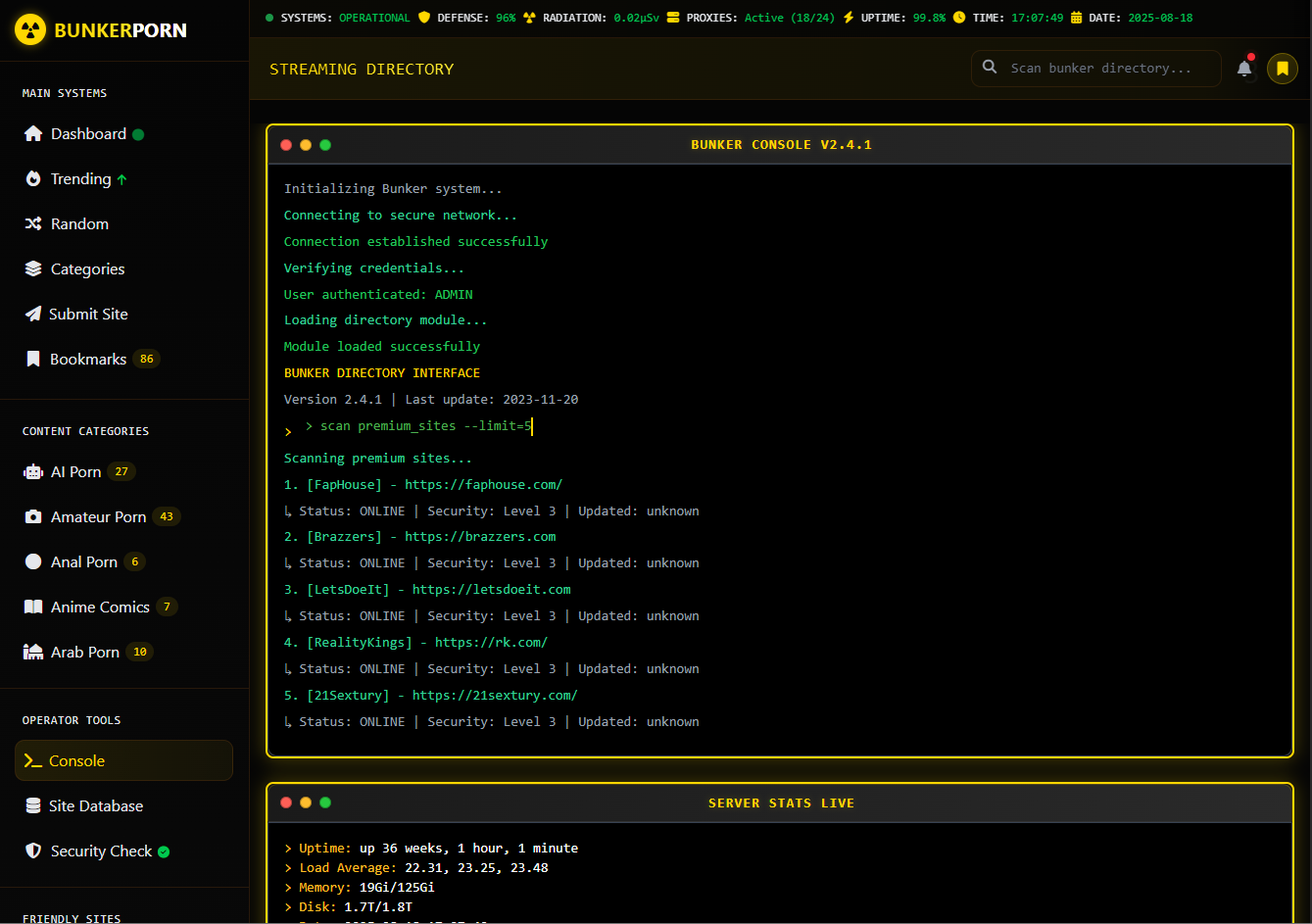Click the green check beside Security Check
This screenshot has height=924, width=1312.
(x=164, y=851)
